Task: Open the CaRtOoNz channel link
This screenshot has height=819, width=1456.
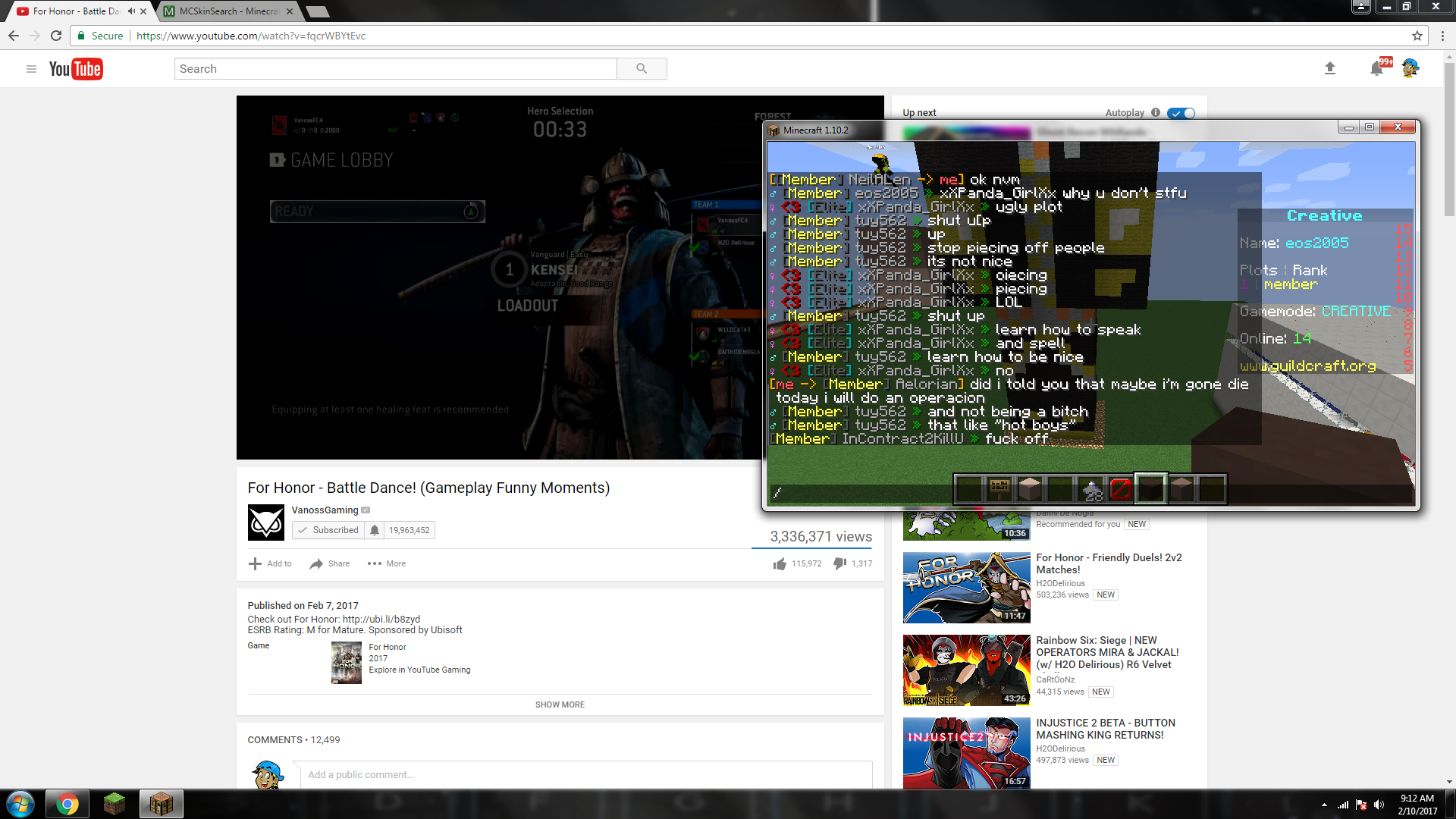Action: tap(1055, 679)
